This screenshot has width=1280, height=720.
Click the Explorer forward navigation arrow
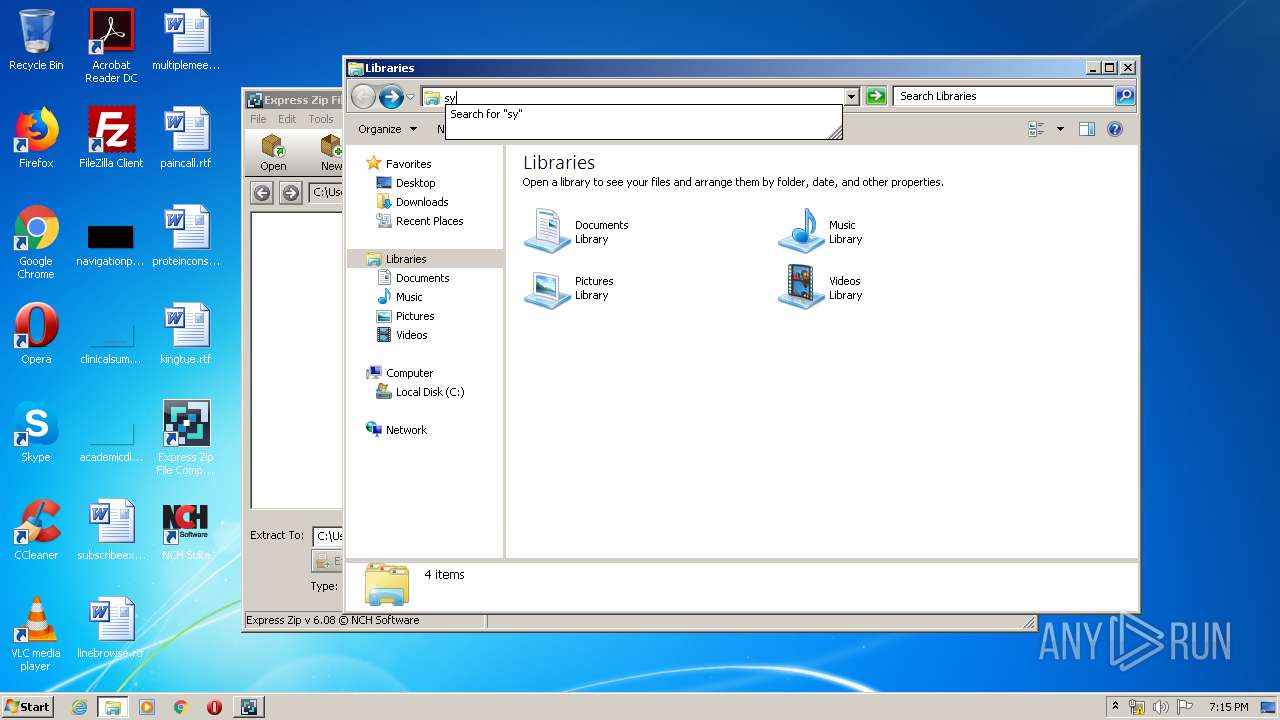coord(391,96)
